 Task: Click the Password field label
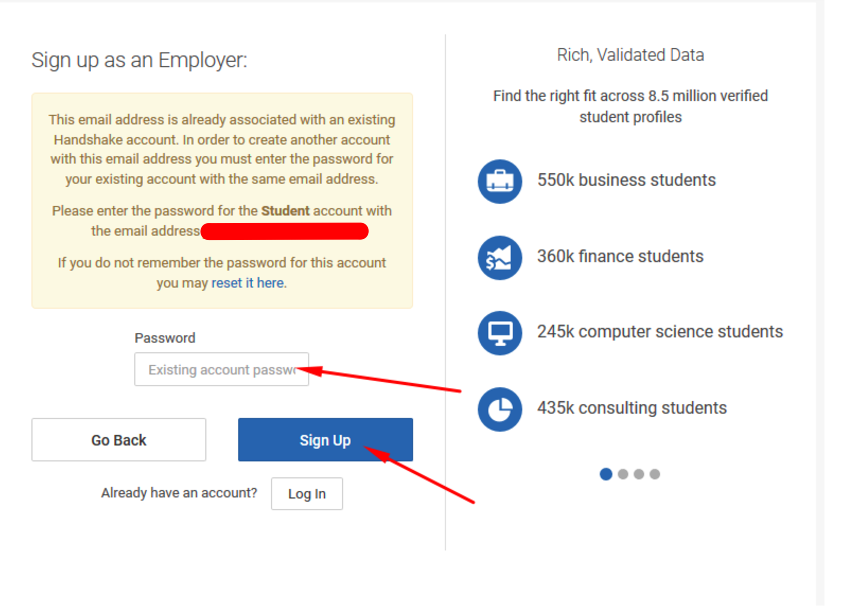click(165, 338)
